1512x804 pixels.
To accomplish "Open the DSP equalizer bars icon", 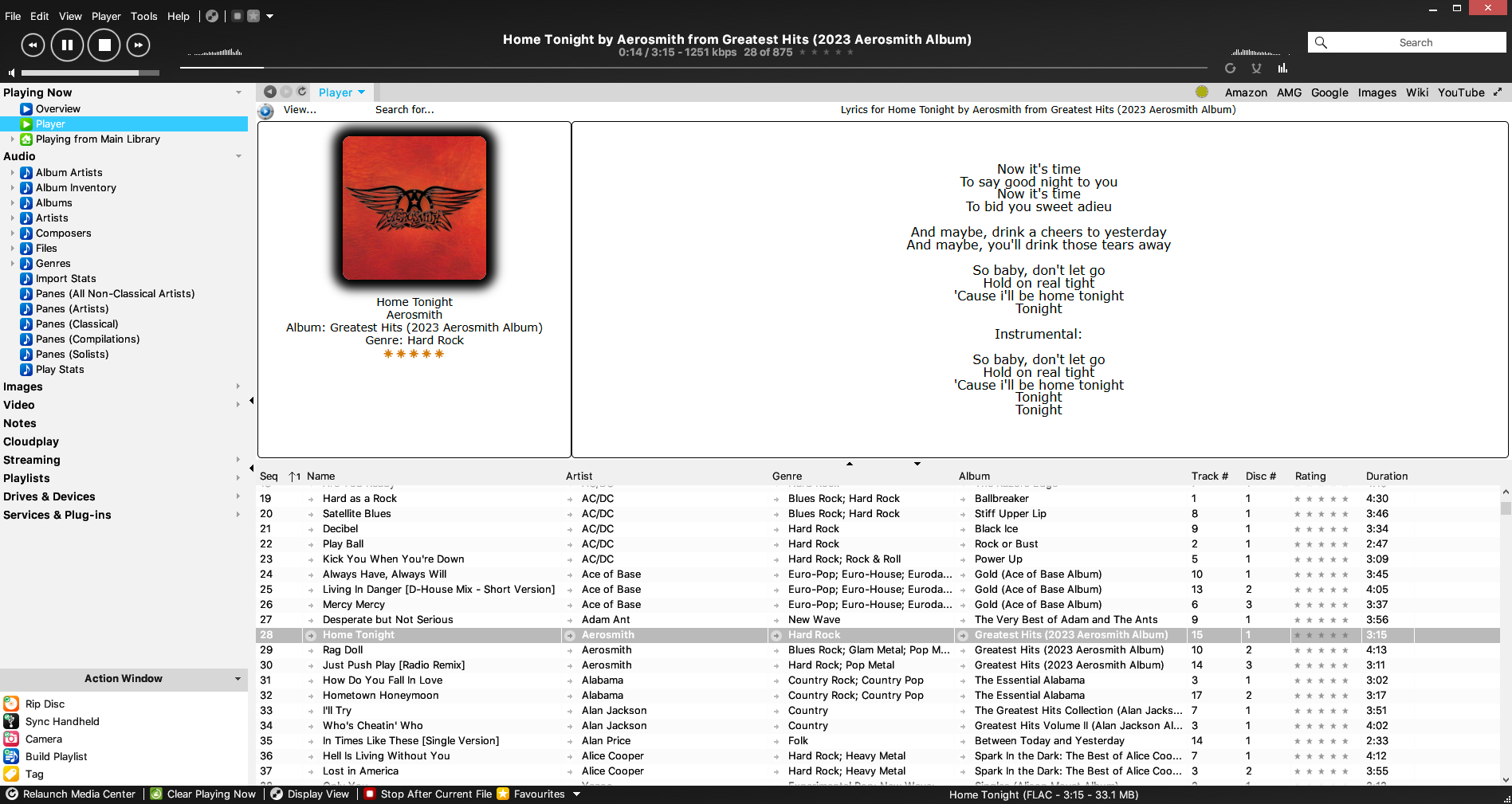I will point(1282,69).
